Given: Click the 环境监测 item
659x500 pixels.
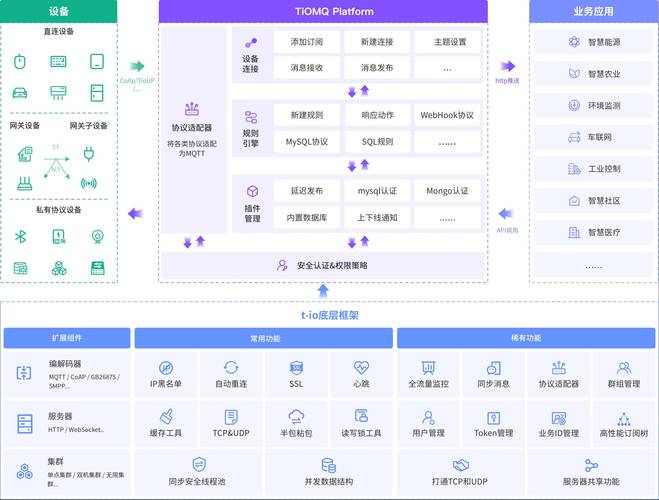Looking at the screenshot, I should (x=594, y=105).
